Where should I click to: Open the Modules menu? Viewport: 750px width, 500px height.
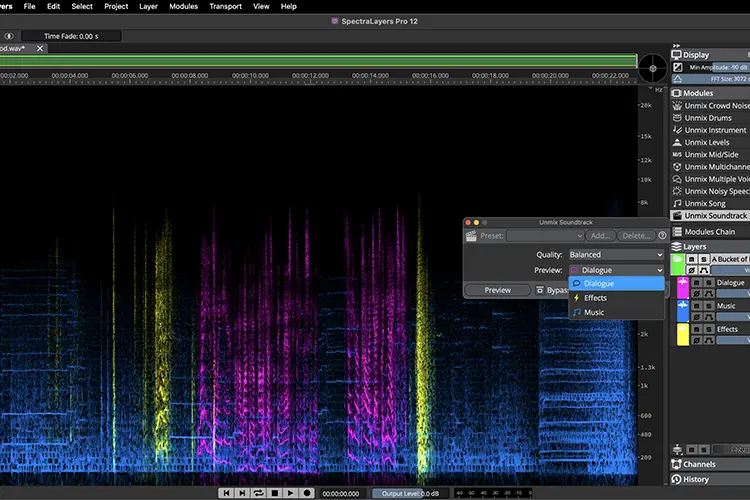184,6
